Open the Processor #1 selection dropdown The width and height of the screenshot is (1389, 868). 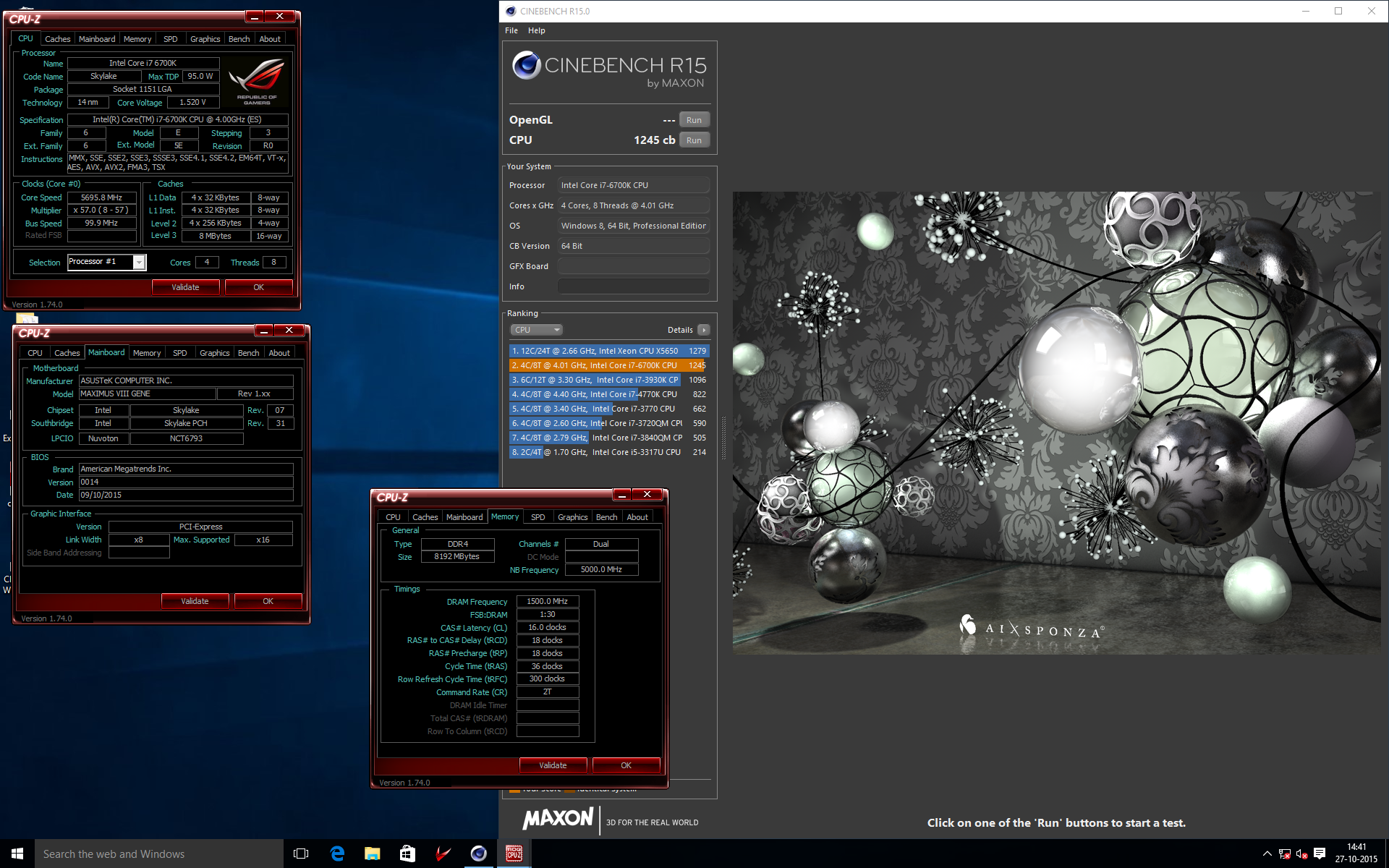pos(107,262)
